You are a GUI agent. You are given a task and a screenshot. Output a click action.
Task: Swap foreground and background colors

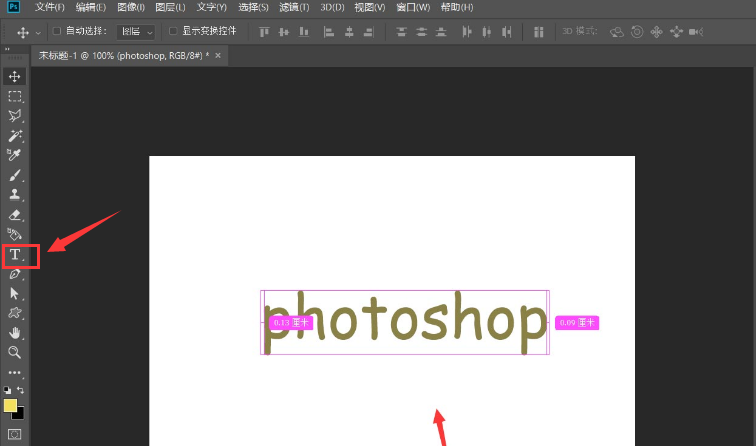[20, 390]
